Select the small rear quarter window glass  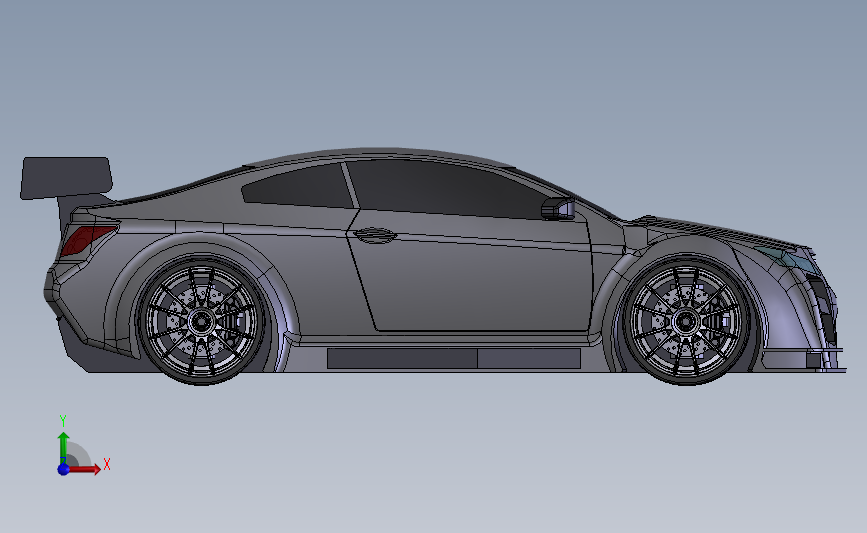click(299, 187)
